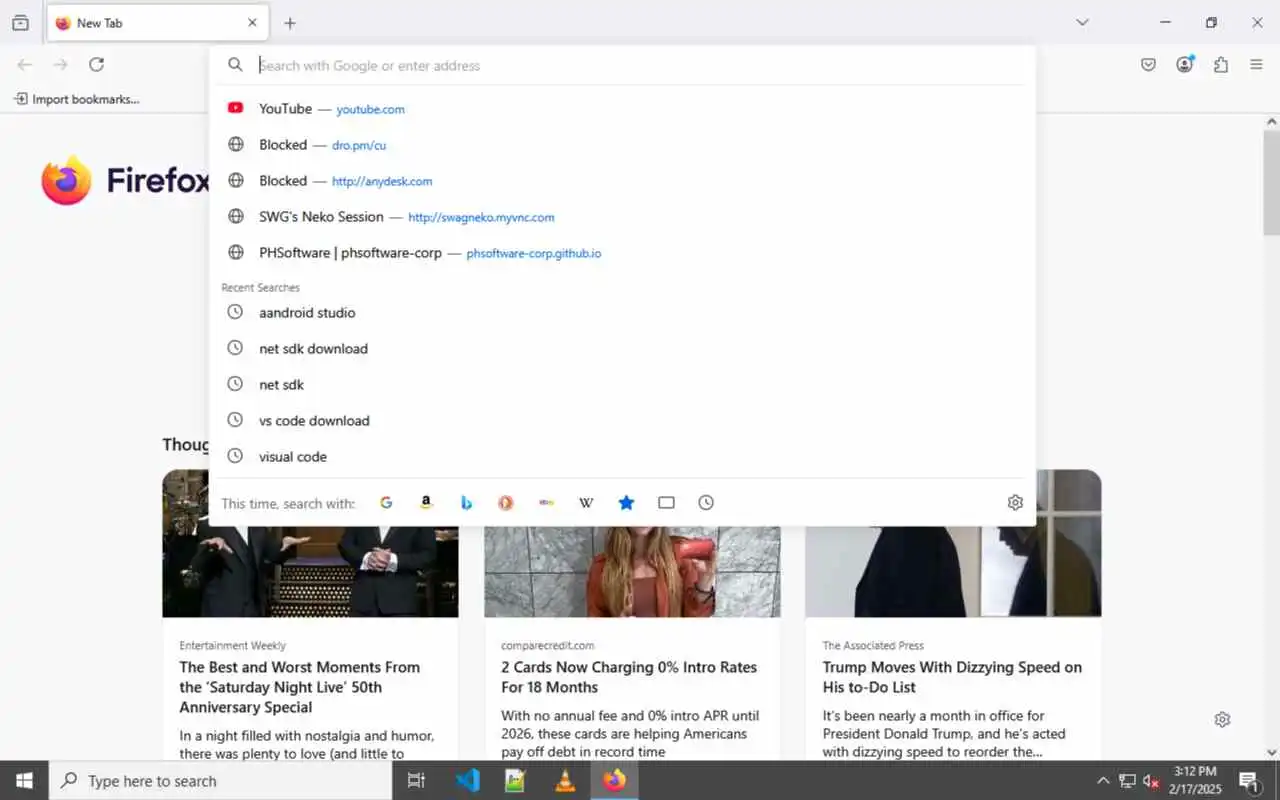Search this time with Wikipedia icon
This screenshot has width=1280, height=800.
[586, 503]
